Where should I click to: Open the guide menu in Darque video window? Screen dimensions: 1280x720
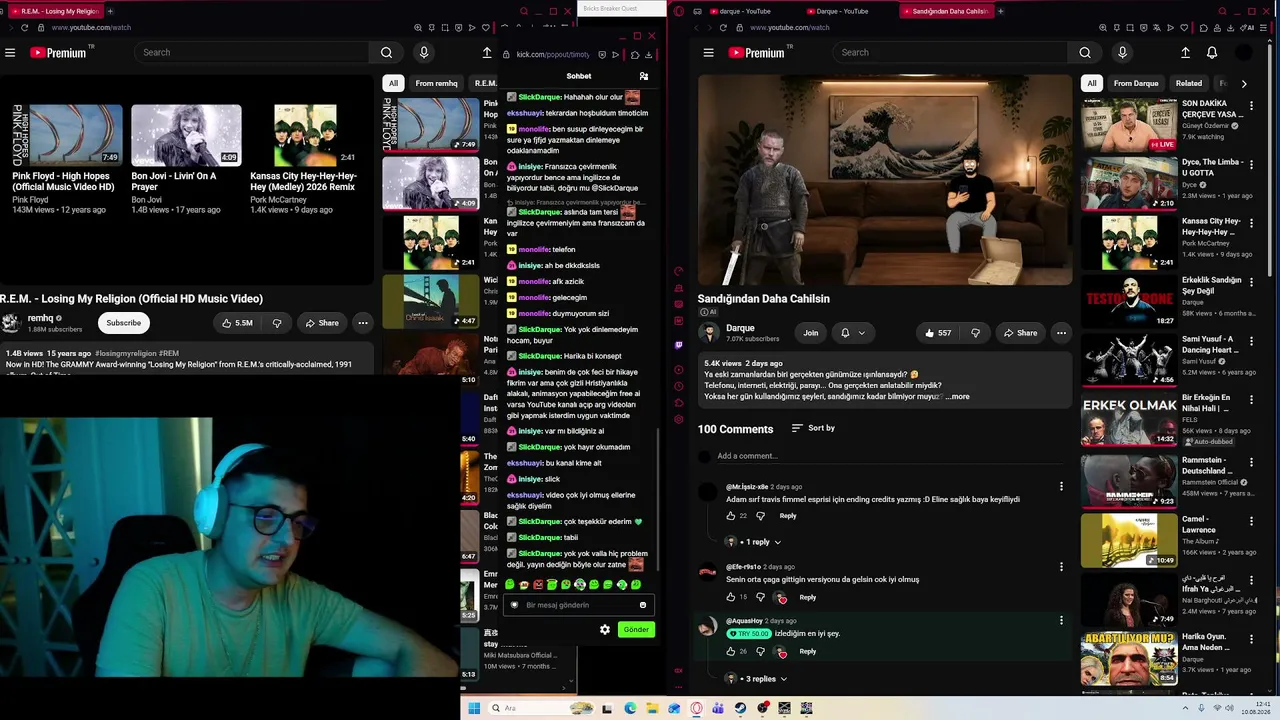click(x=708, y=53)
